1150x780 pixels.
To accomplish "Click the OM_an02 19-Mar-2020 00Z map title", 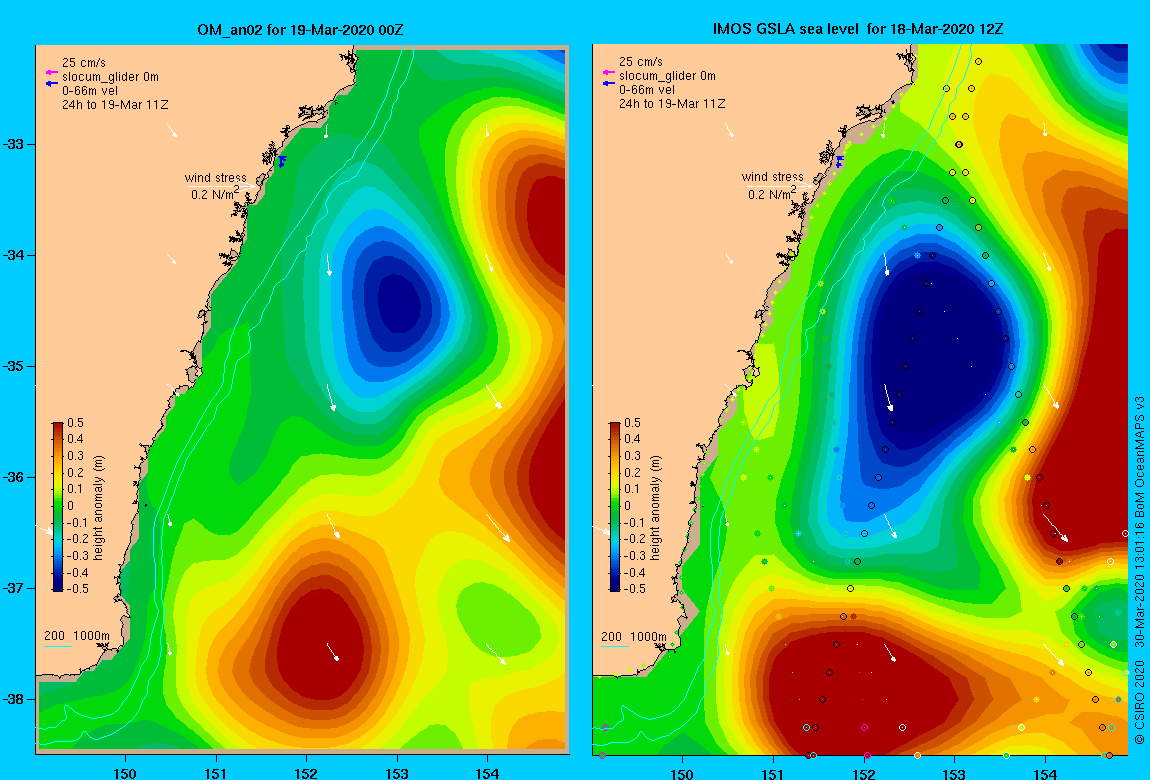I will (x=300, y=30).
